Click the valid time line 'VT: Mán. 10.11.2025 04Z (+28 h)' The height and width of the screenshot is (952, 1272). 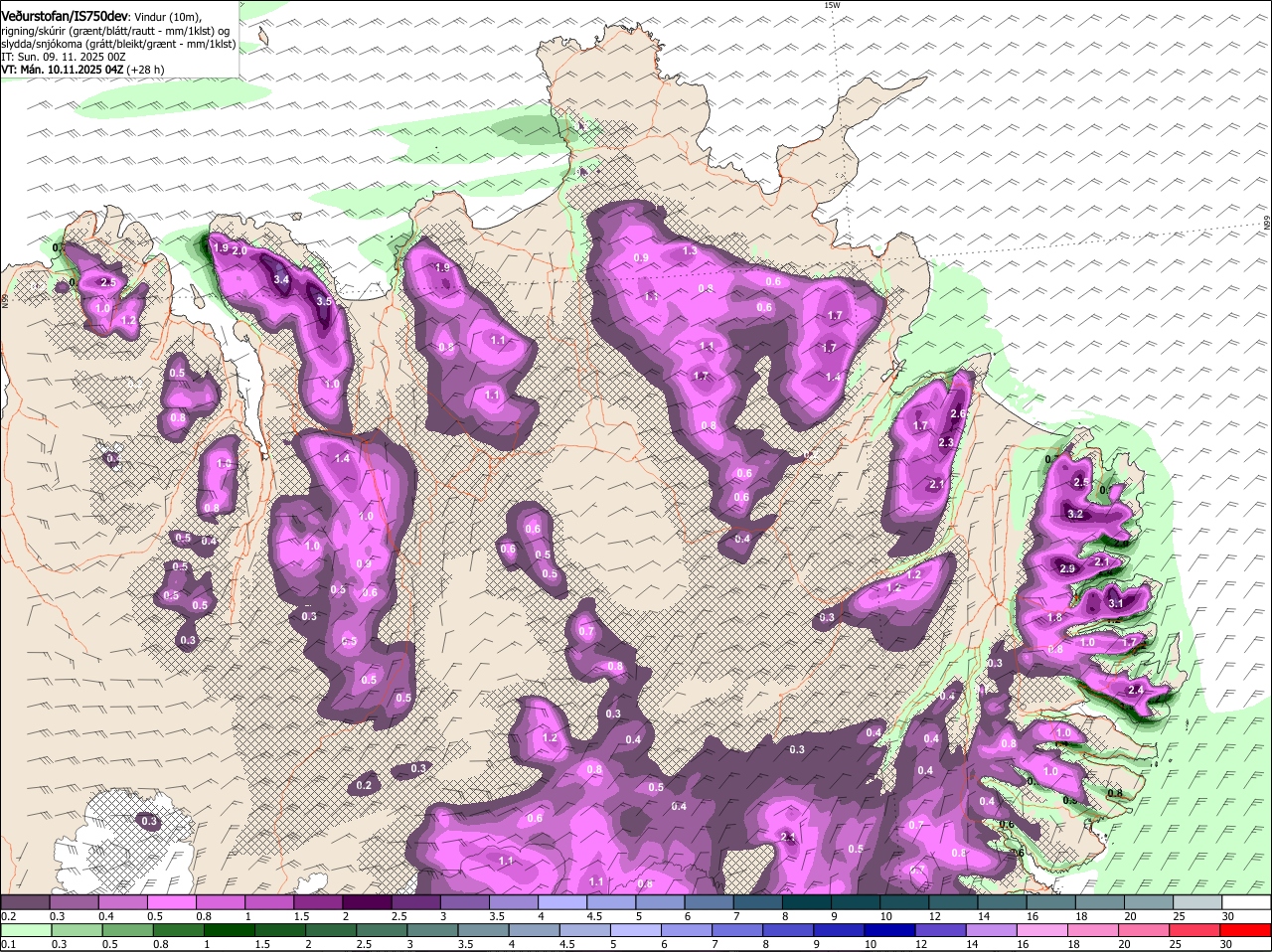82,70
